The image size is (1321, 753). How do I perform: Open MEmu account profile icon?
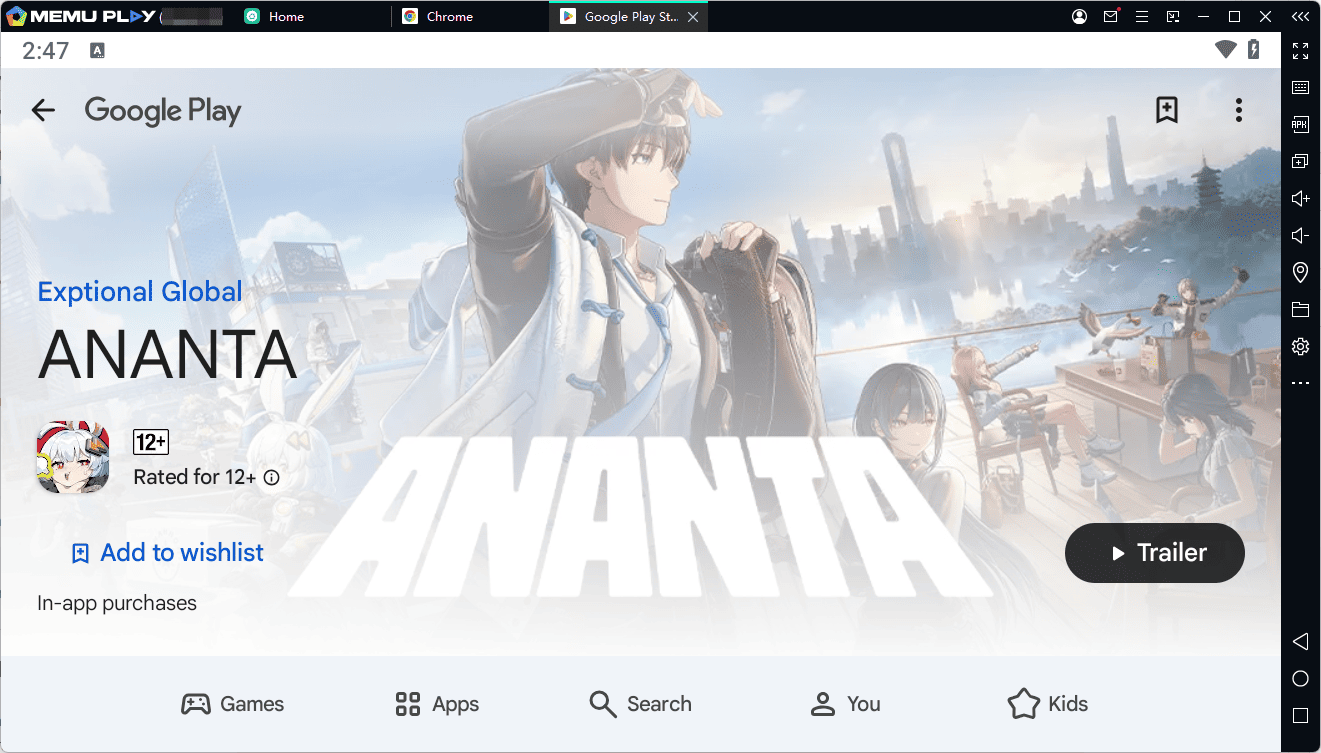click(1079, 16)
